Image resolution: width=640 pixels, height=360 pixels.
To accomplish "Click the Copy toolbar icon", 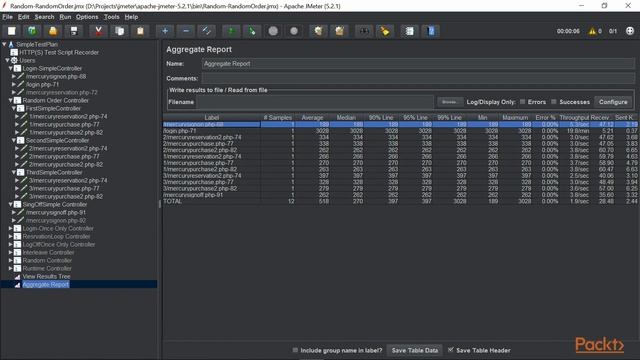I will (x=119, y=31).
